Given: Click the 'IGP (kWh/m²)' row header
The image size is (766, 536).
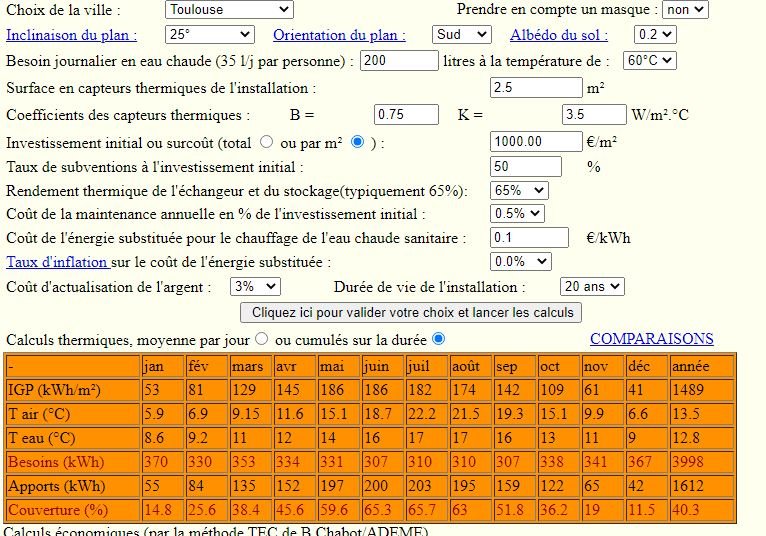Looking at the screenshot, I should point(73,390).
